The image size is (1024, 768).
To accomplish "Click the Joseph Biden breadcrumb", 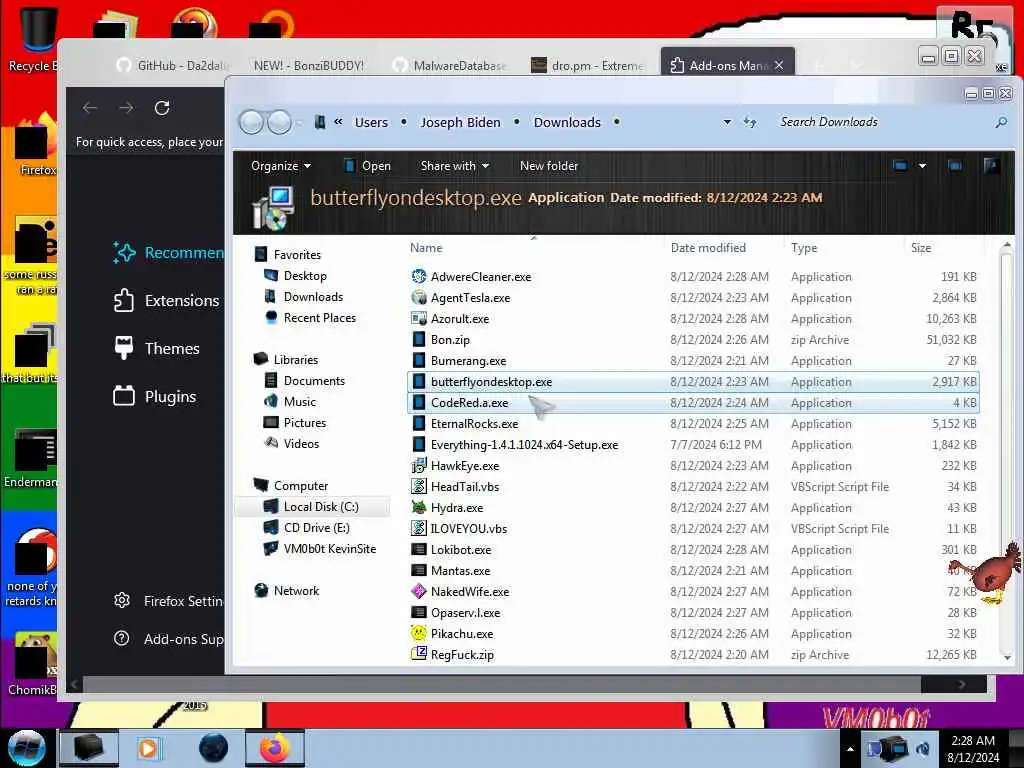I will [x=460, y=122].
